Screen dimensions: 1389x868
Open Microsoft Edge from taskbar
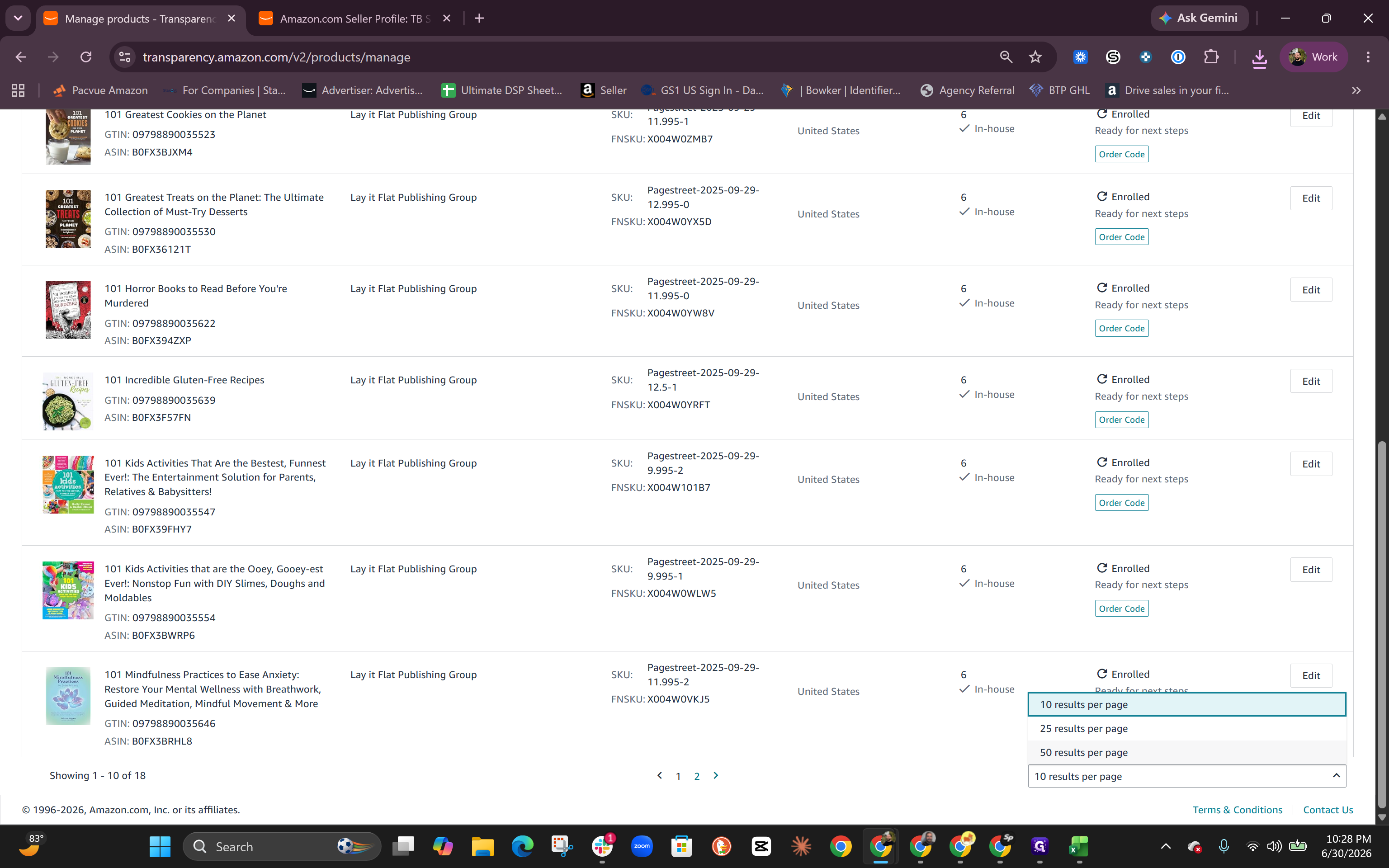click(x=522, y=846)
